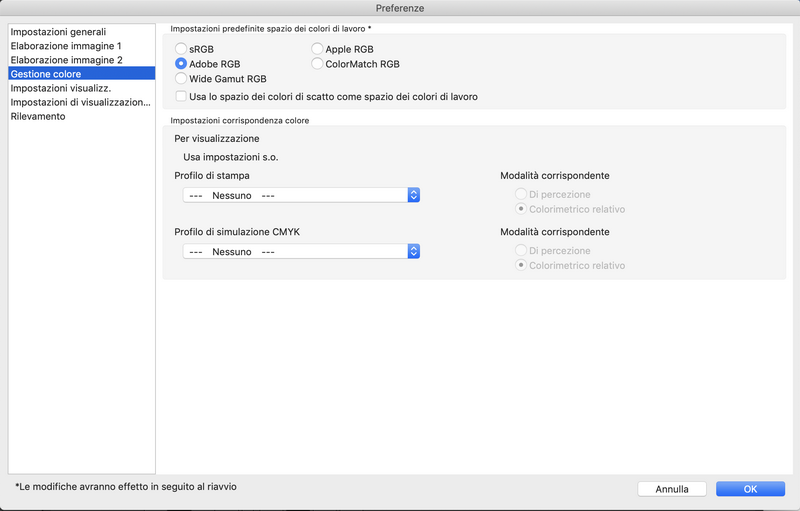
Task: Pick the ColorMatch RGB option
Action: (x=317, y=63)
